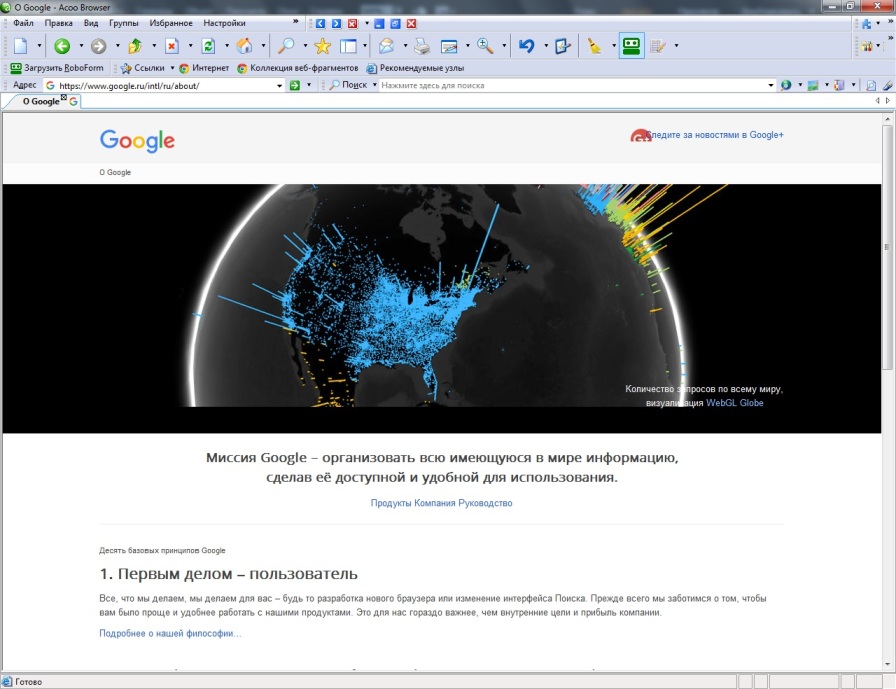Screen dimensions: 896x689
Task: Go back with the green arrow
Action: click(62, 46)
